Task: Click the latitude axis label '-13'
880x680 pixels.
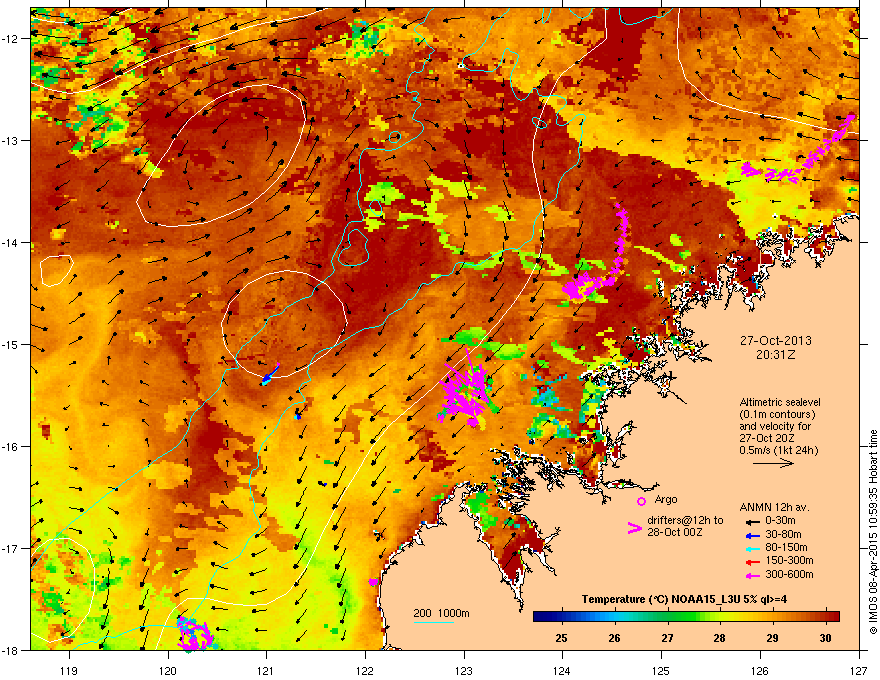Action: tap(10, 140)
